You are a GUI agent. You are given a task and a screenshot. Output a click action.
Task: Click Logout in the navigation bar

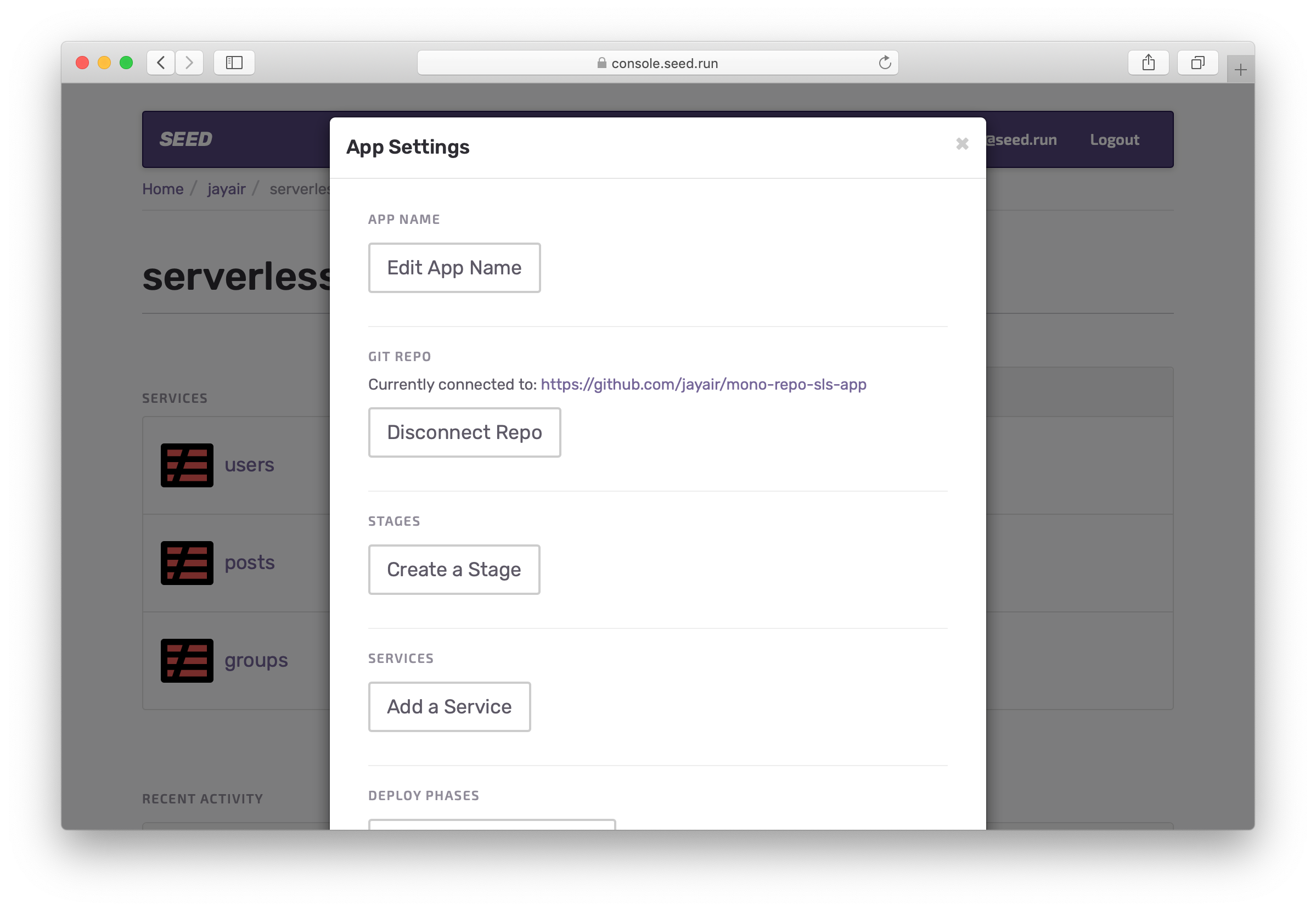coord(1114,140)
